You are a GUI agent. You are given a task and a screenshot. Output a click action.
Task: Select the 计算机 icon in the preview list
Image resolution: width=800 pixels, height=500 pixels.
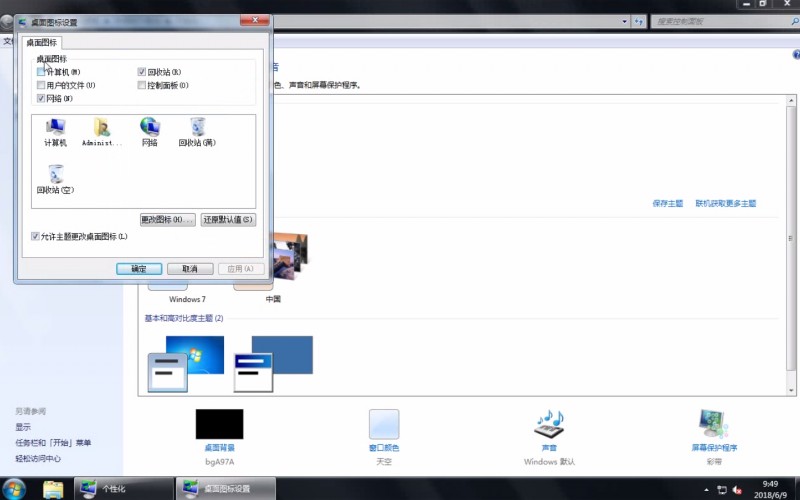(55, 132)
